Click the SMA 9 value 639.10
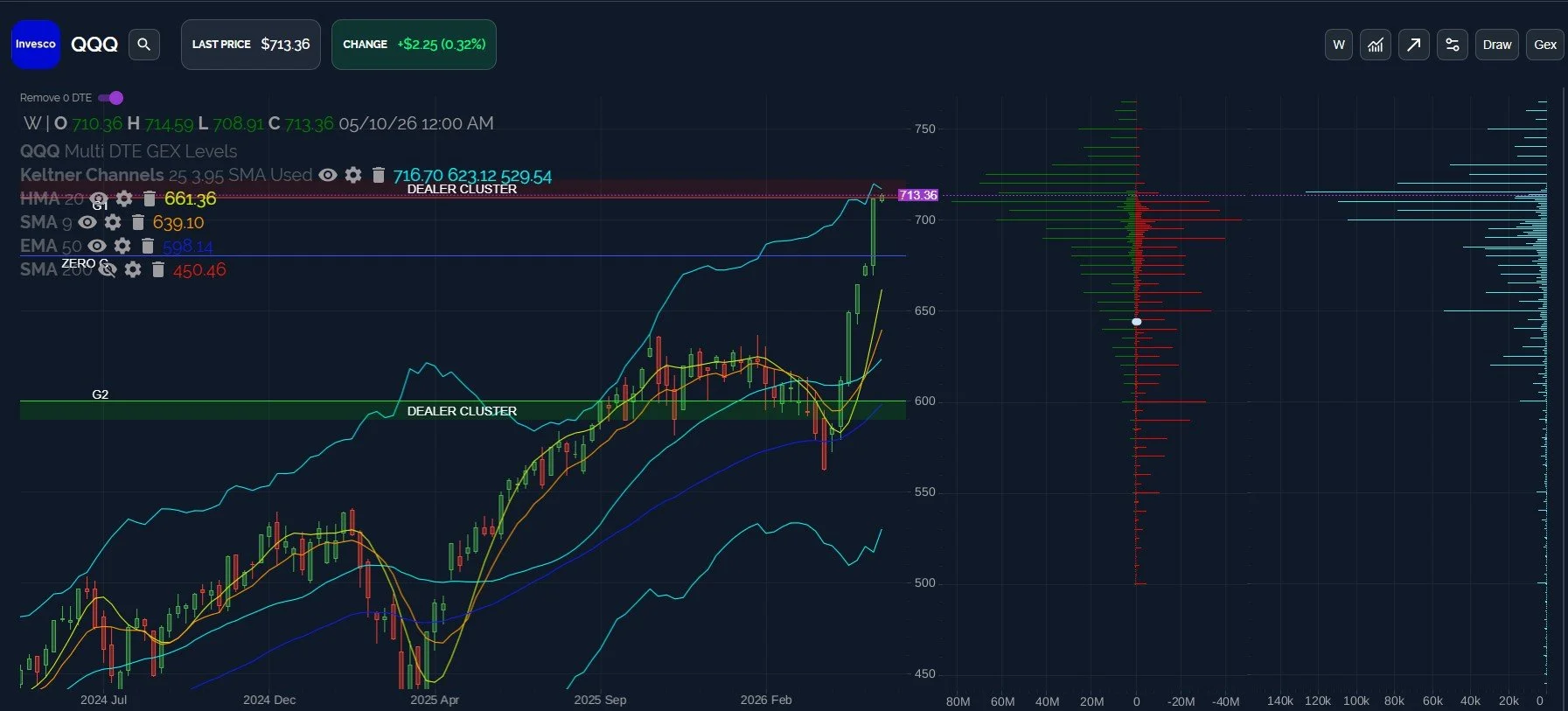The image size is (1568, 711). (178, 223)
